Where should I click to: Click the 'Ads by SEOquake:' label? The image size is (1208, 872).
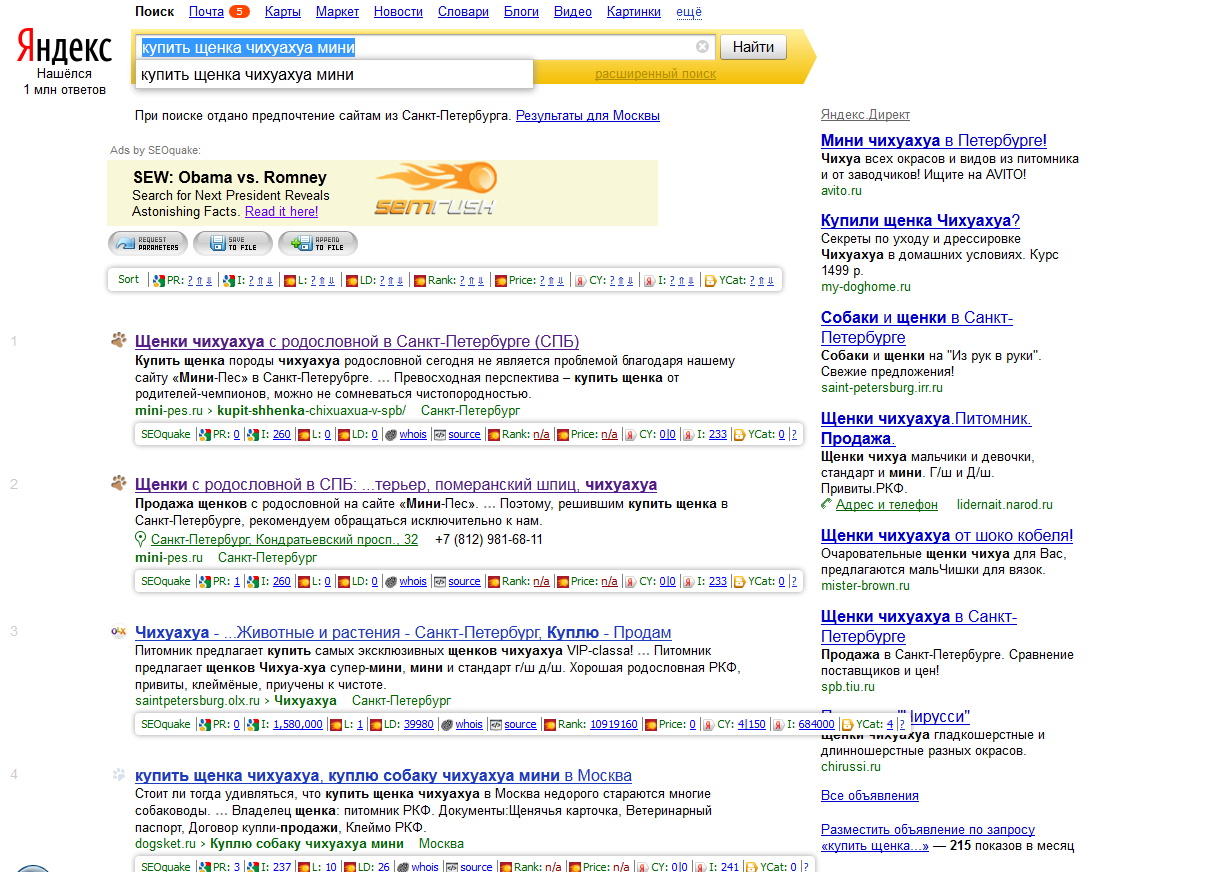coord(155,150)
